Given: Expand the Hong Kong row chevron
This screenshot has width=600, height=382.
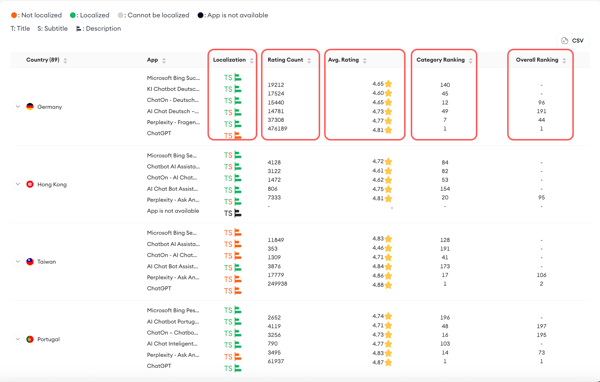Looking at the screenshot, I should [18, 184].
